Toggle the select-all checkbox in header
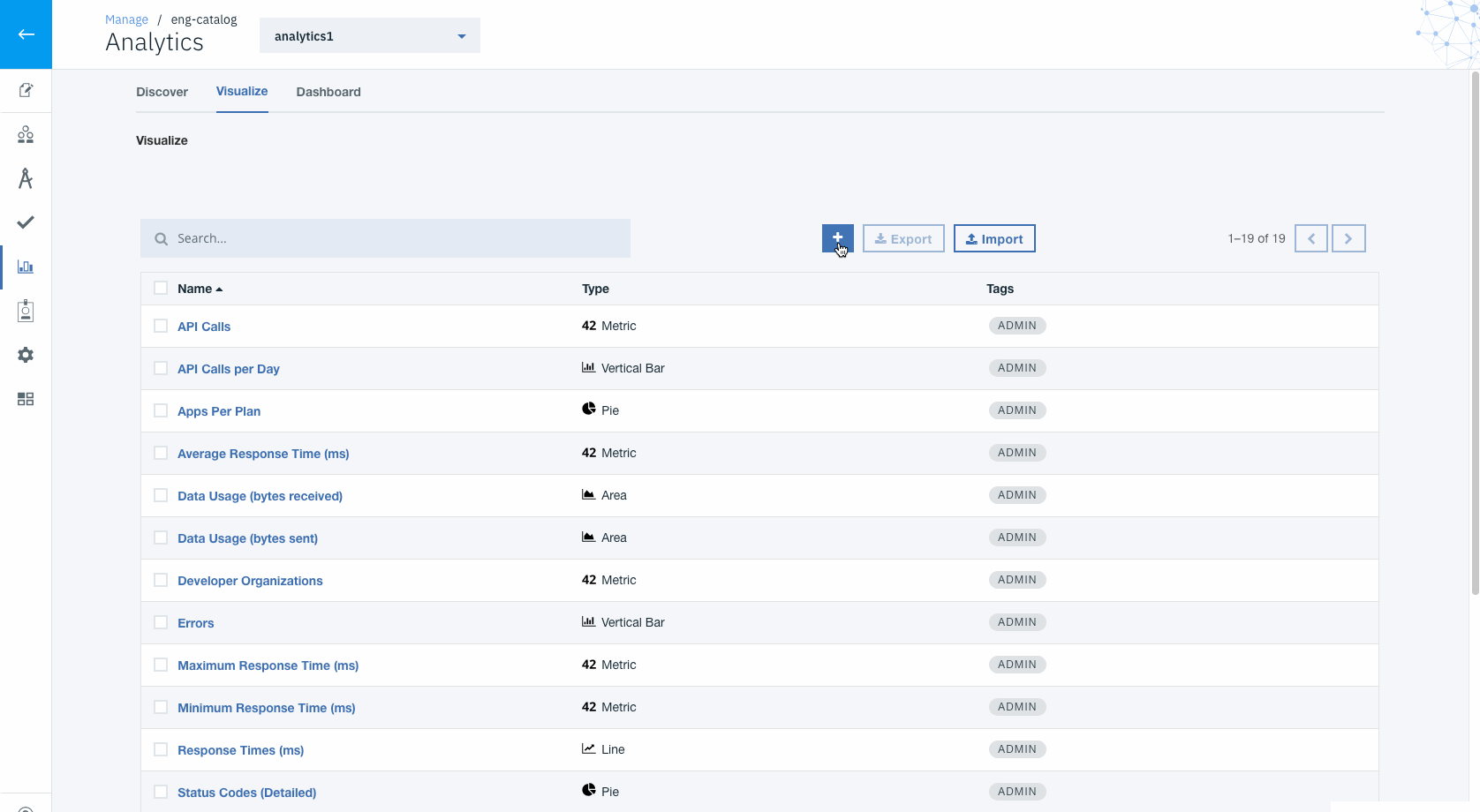This screenshot has width=1480, height=812. click(161, 288)
